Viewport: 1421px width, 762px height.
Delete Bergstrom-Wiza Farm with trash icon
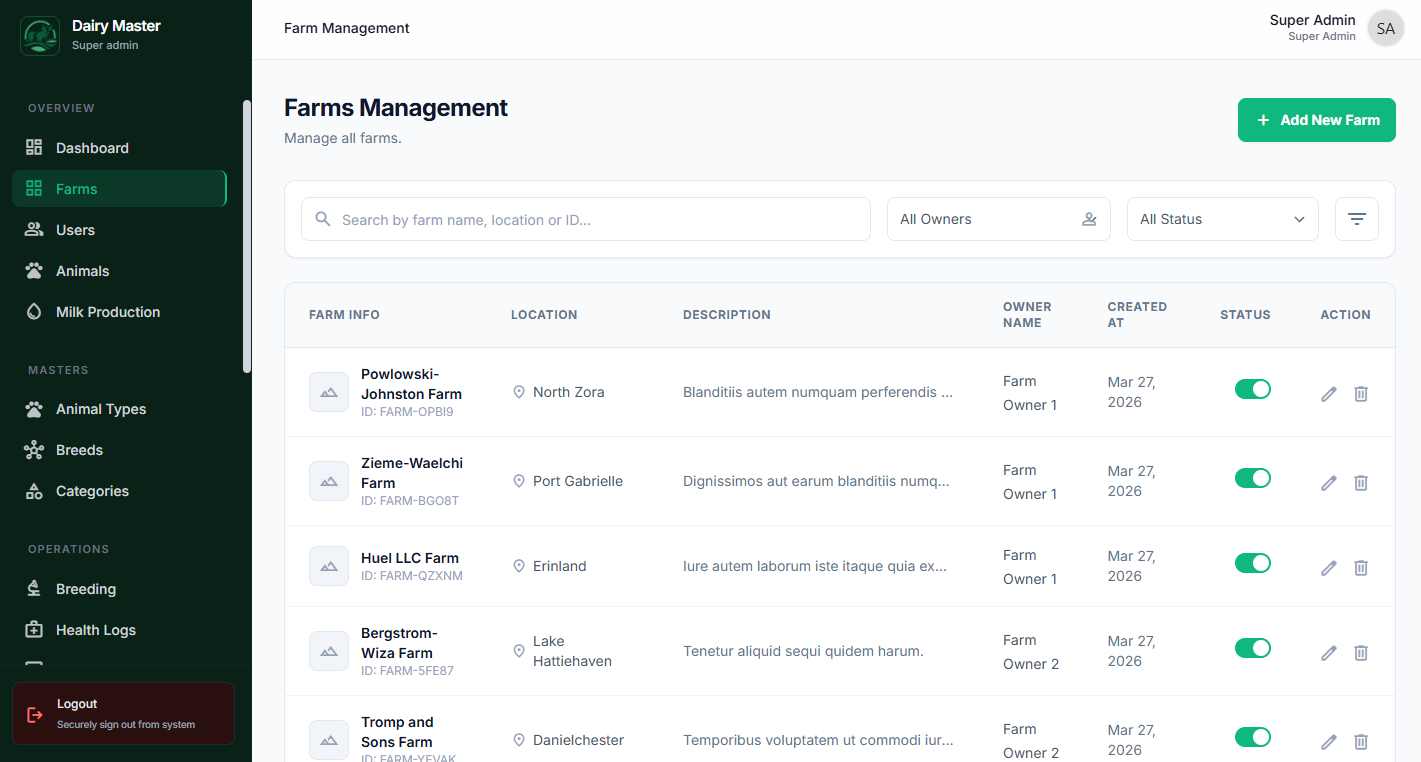click(x=1360, y=653)
